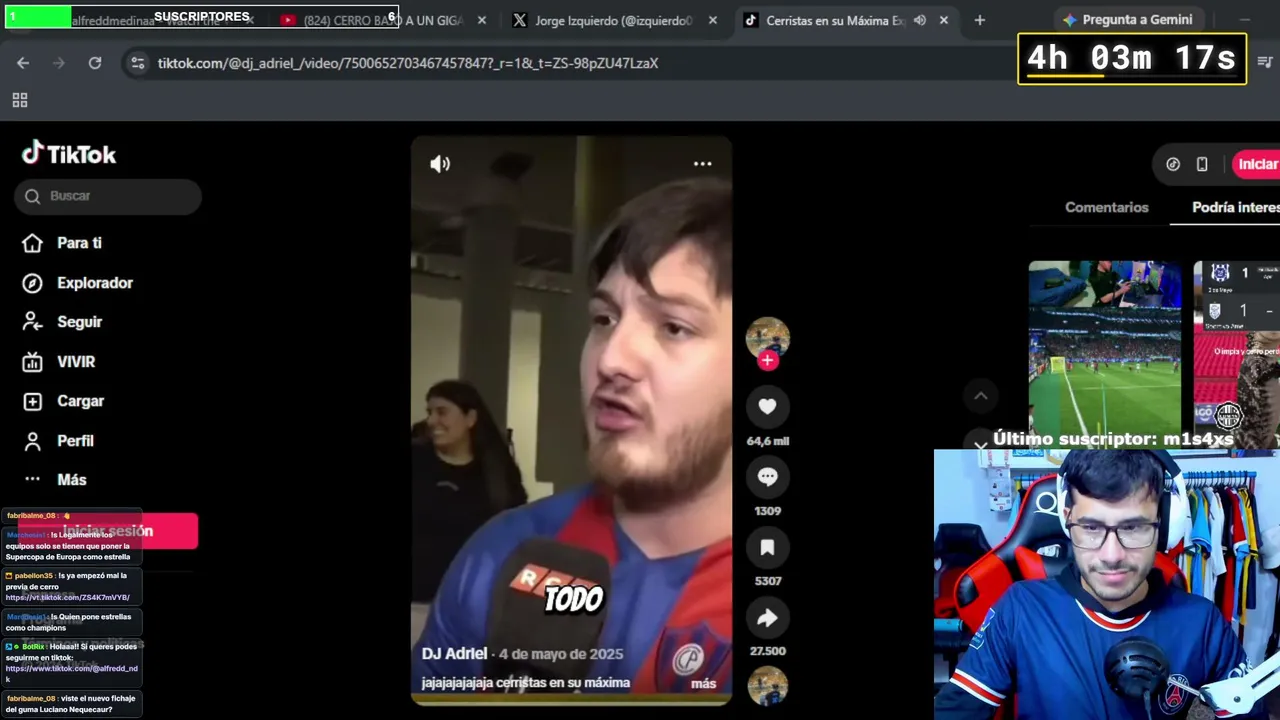
Task: Click the playing video of the man speaking
Action: 571,420
